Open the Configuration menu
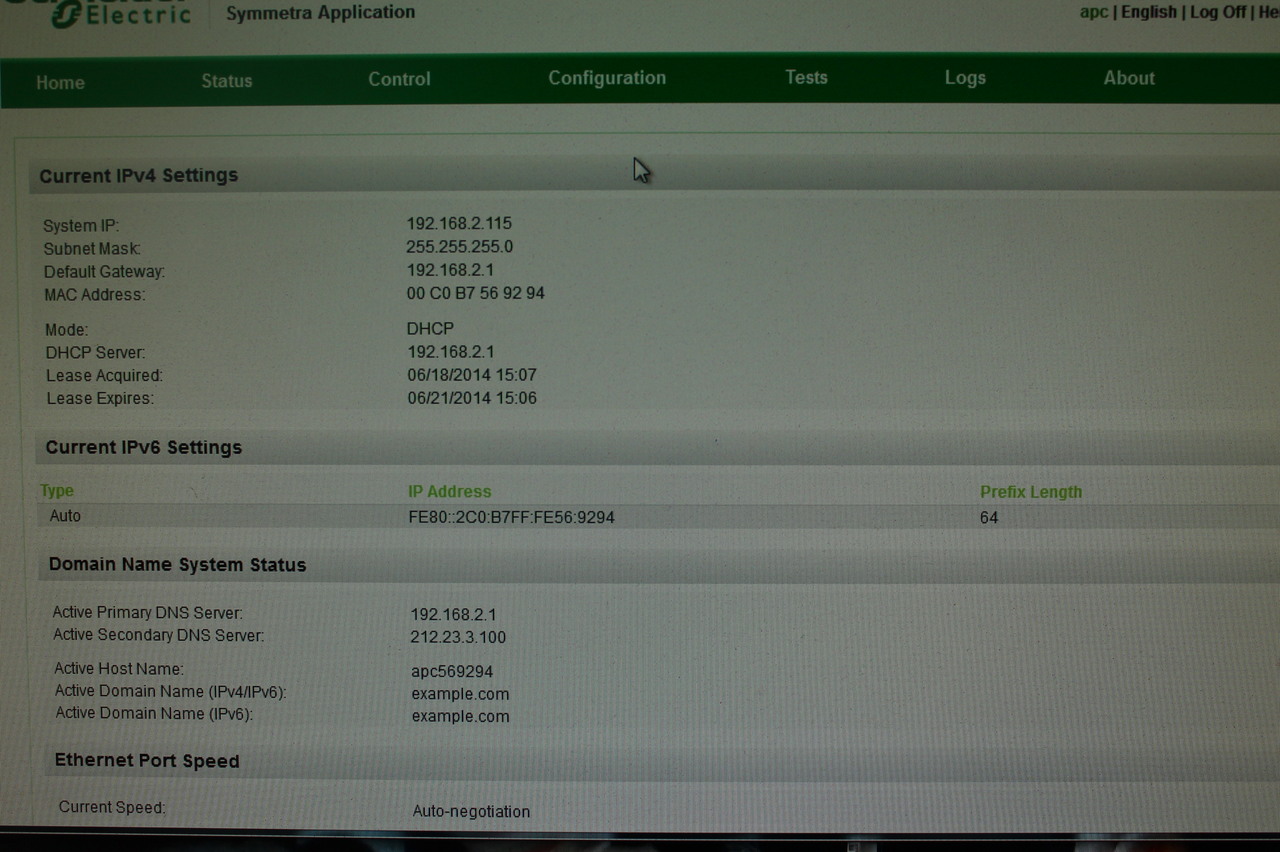 607,78
